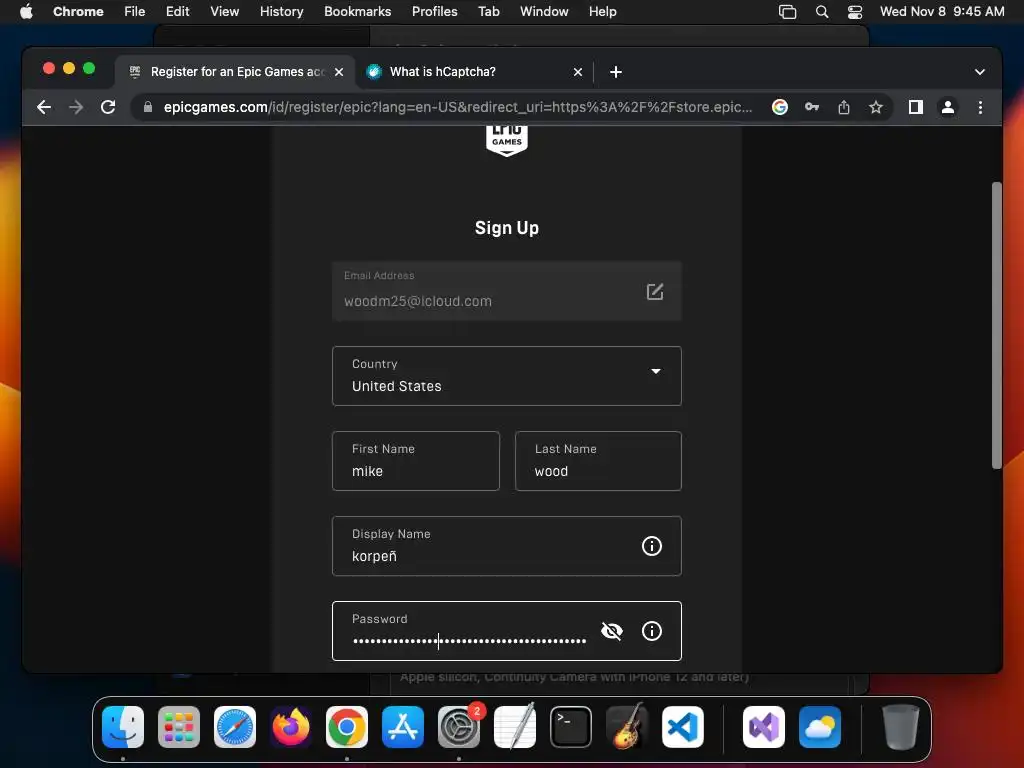
Task: Click the address bar URL
Action: pos(458,107)
